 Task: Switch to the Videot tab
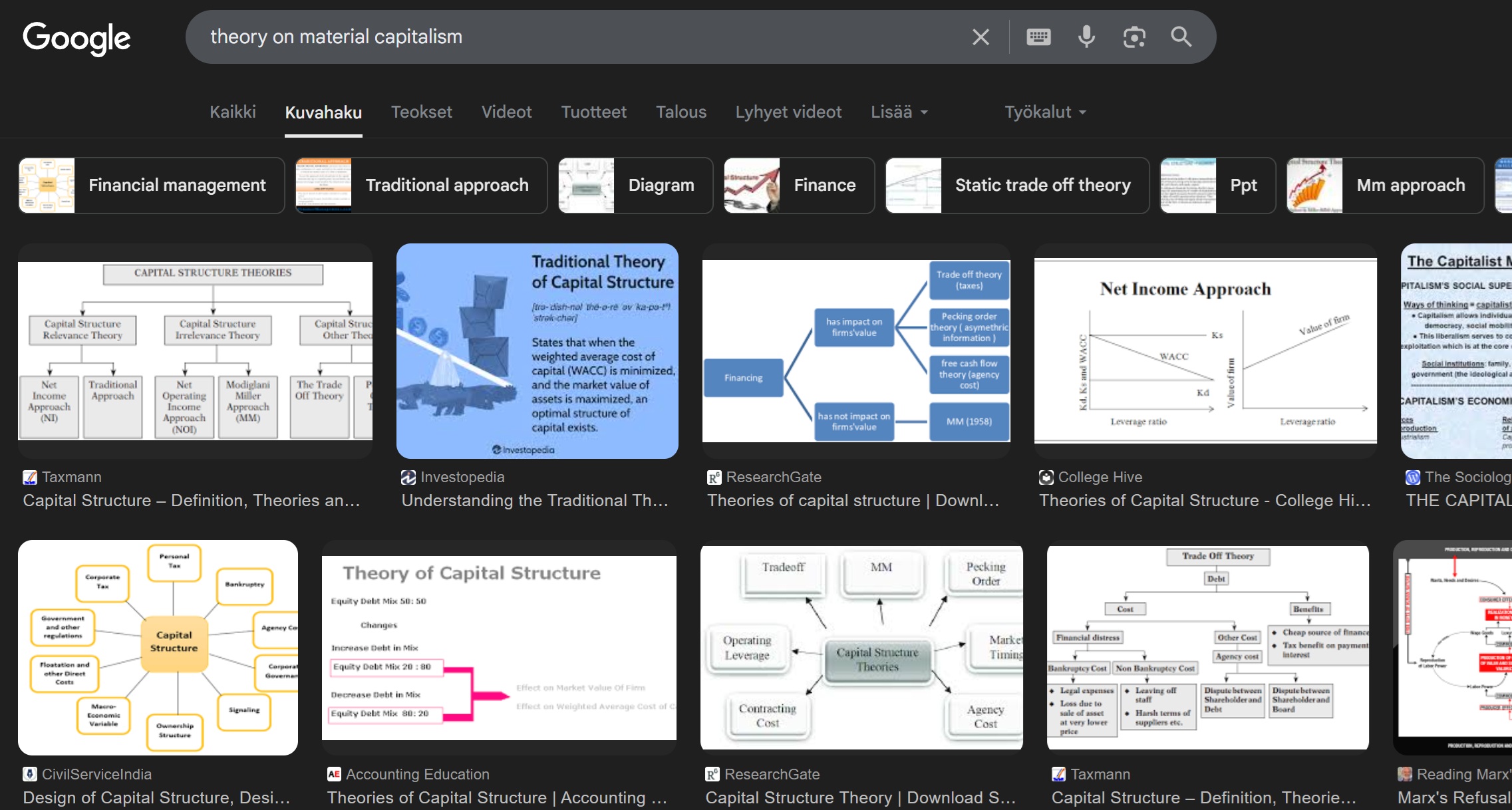click(x=506, y=112)
